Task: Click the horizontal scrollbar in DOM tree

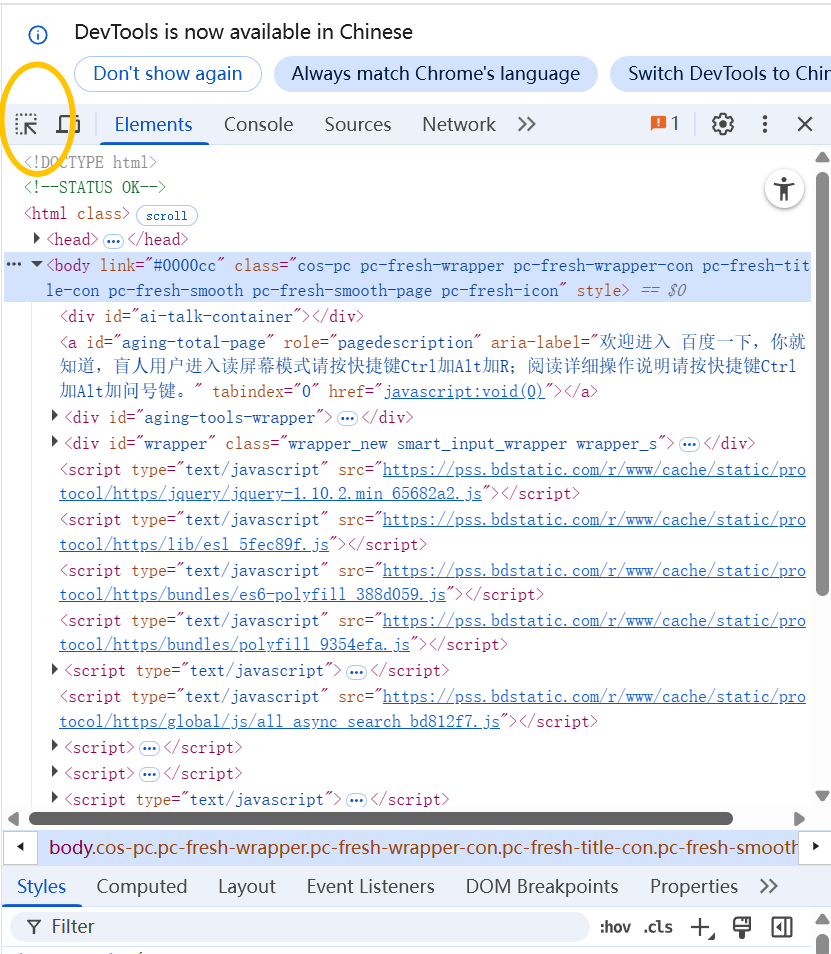Action: coord(381,818)
